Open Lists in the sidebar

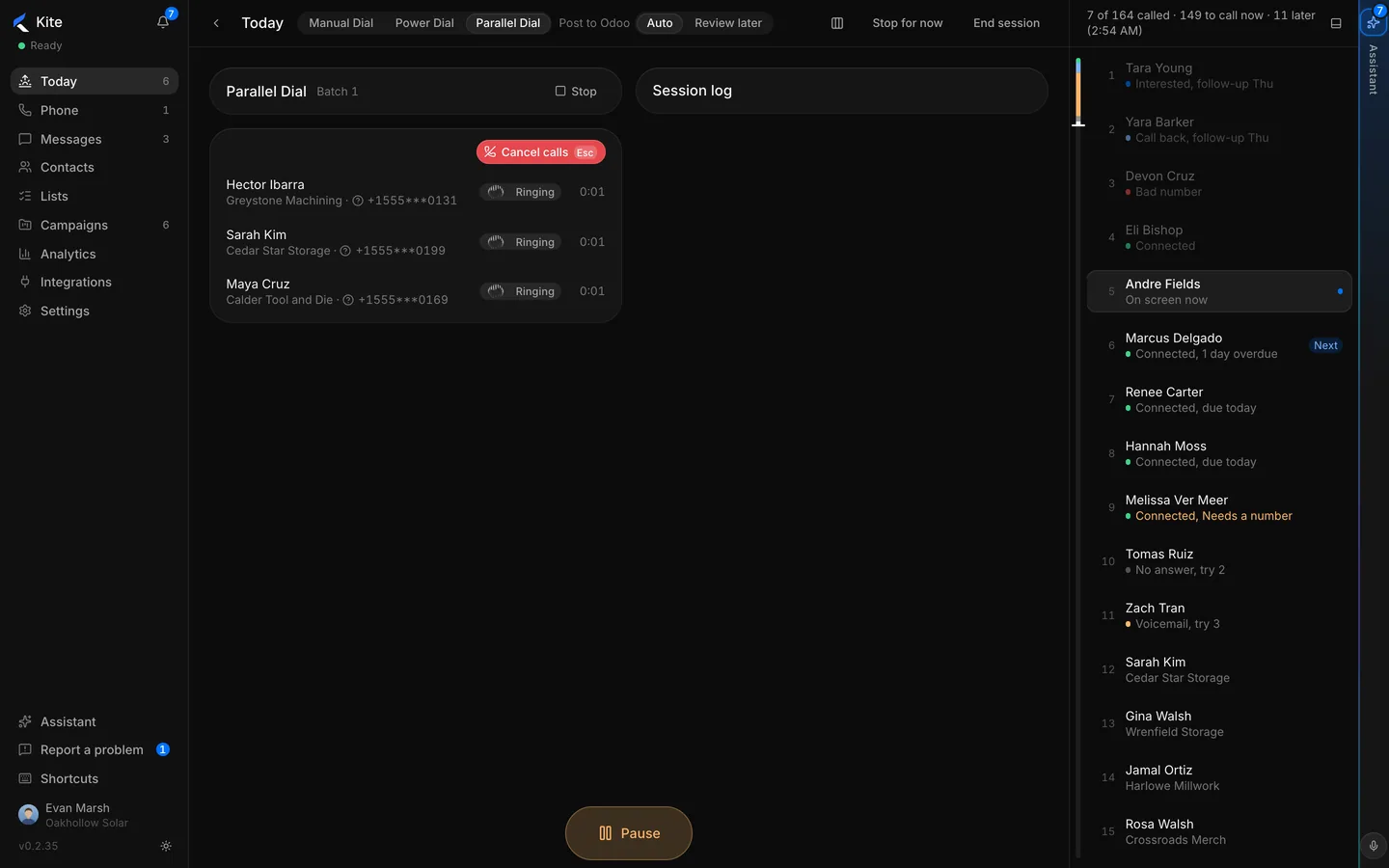(x=95, y=196)
